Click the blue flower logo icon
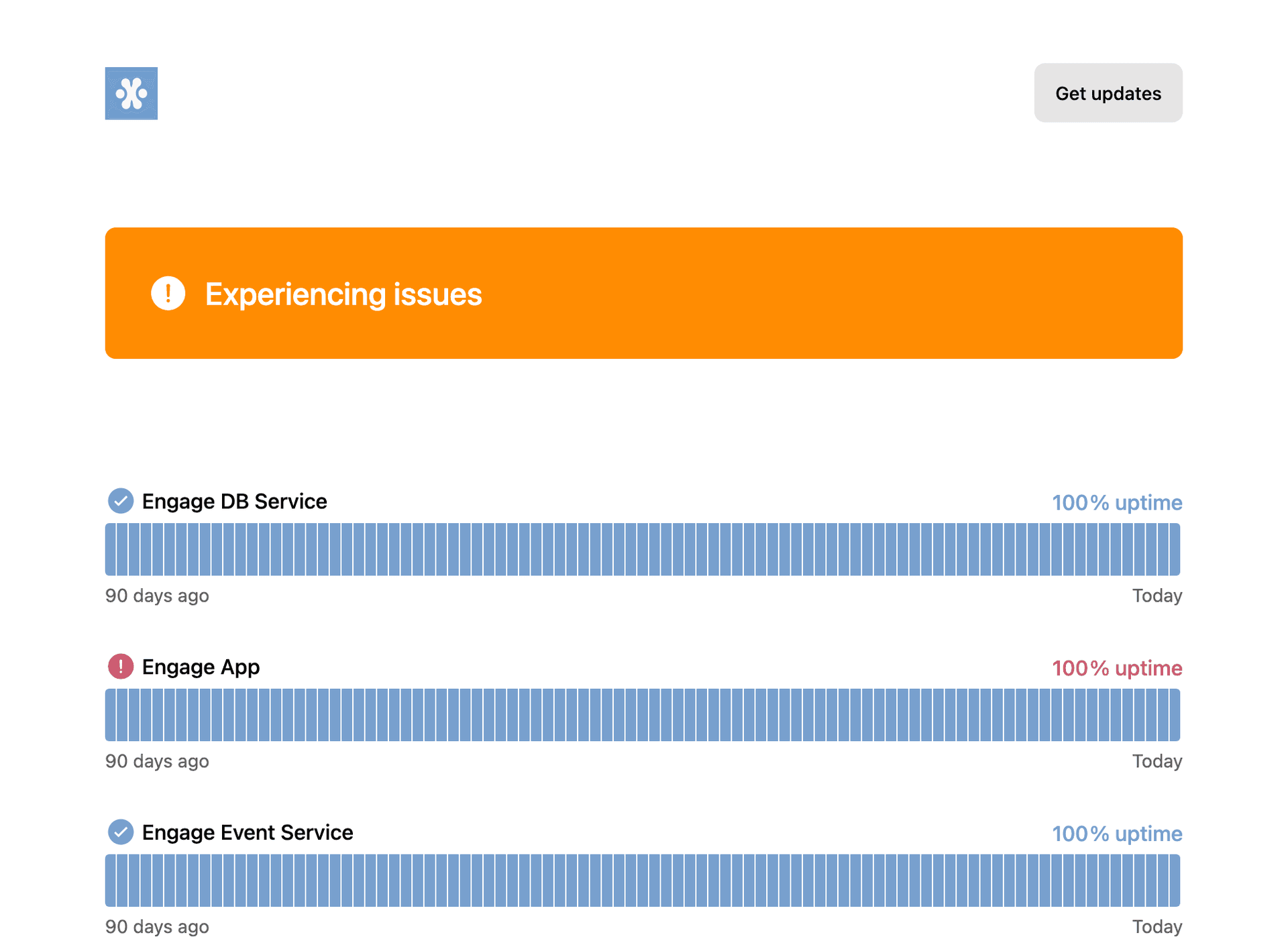1288x949 pixels. [131, 93]
